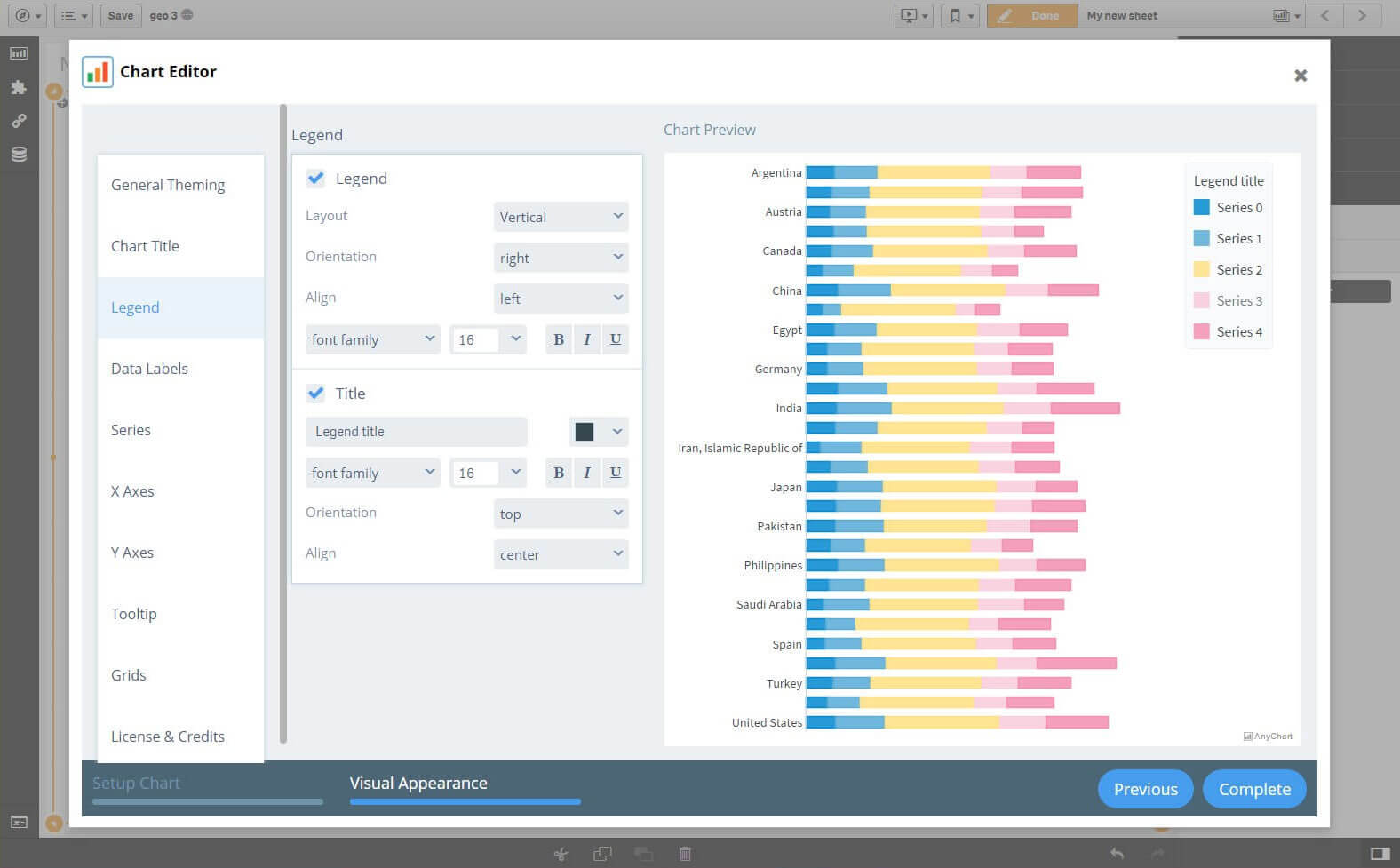The width and height of the screenshot is (1400, 868).
Task: Open the title font size 16 dropdown
Action: [x=488, y=473]
